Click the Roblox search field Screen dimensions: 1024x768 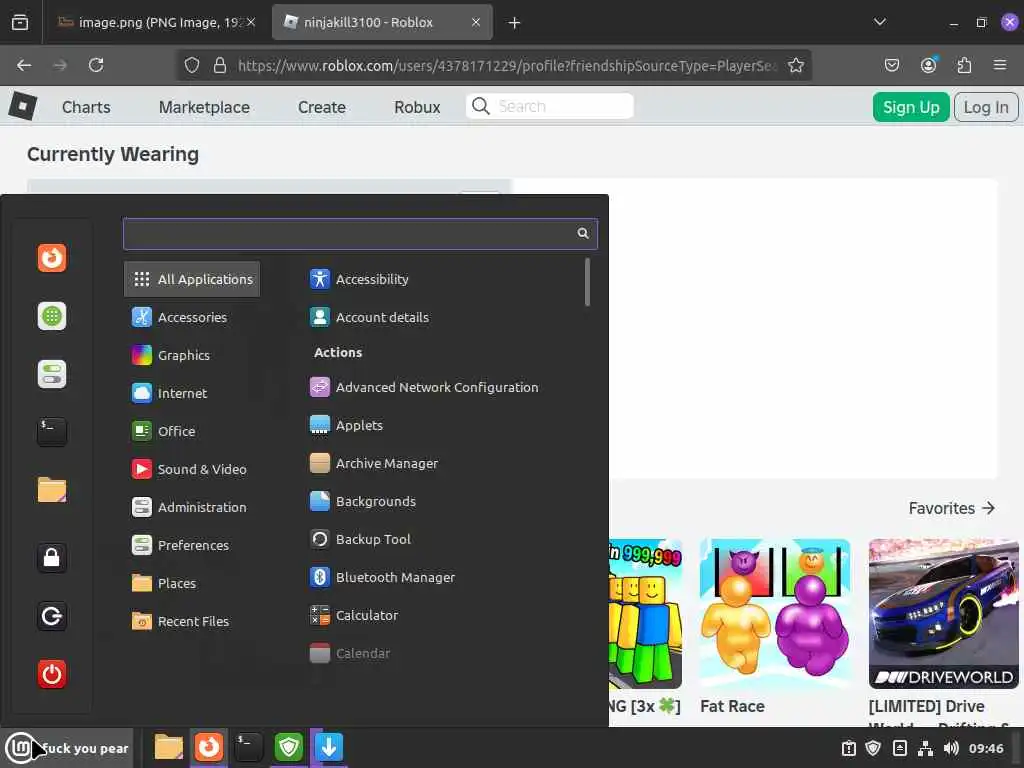coord(549,106)
